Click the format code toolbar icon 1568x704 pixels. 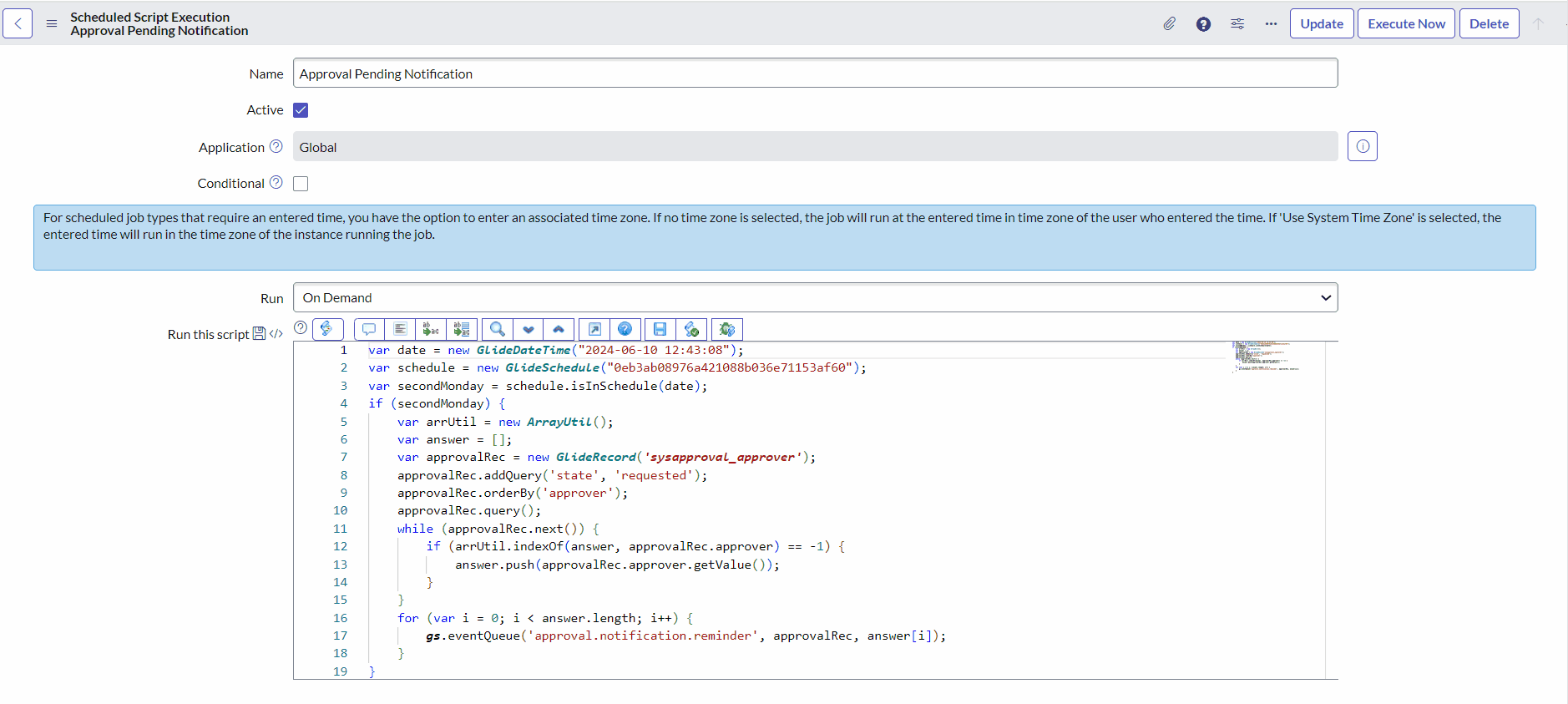[x=400, y=329]
